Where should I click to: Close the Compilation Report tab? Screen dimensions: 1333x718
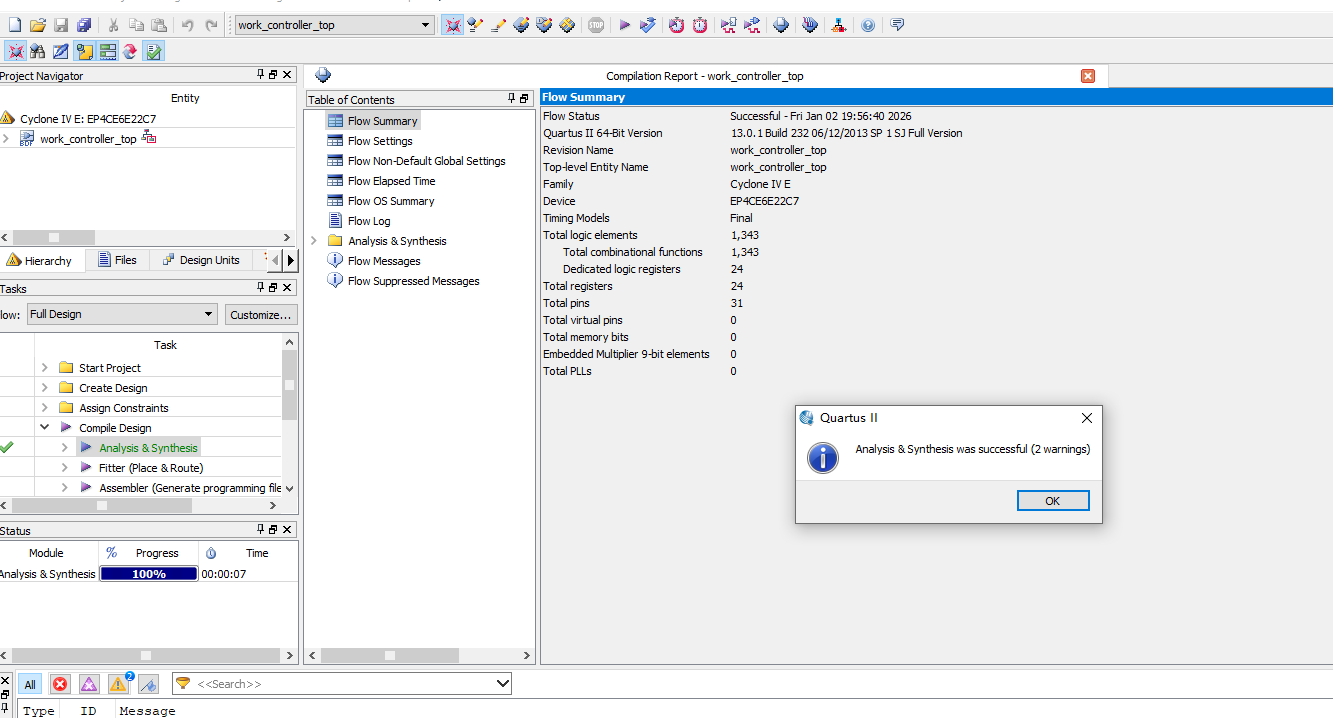(1088, 76)
